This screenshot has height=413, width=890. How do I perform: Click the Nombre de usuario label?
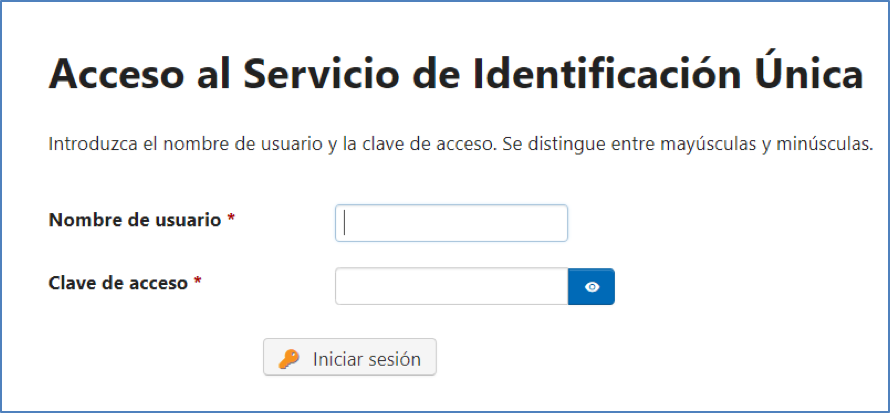click(135, 220)
